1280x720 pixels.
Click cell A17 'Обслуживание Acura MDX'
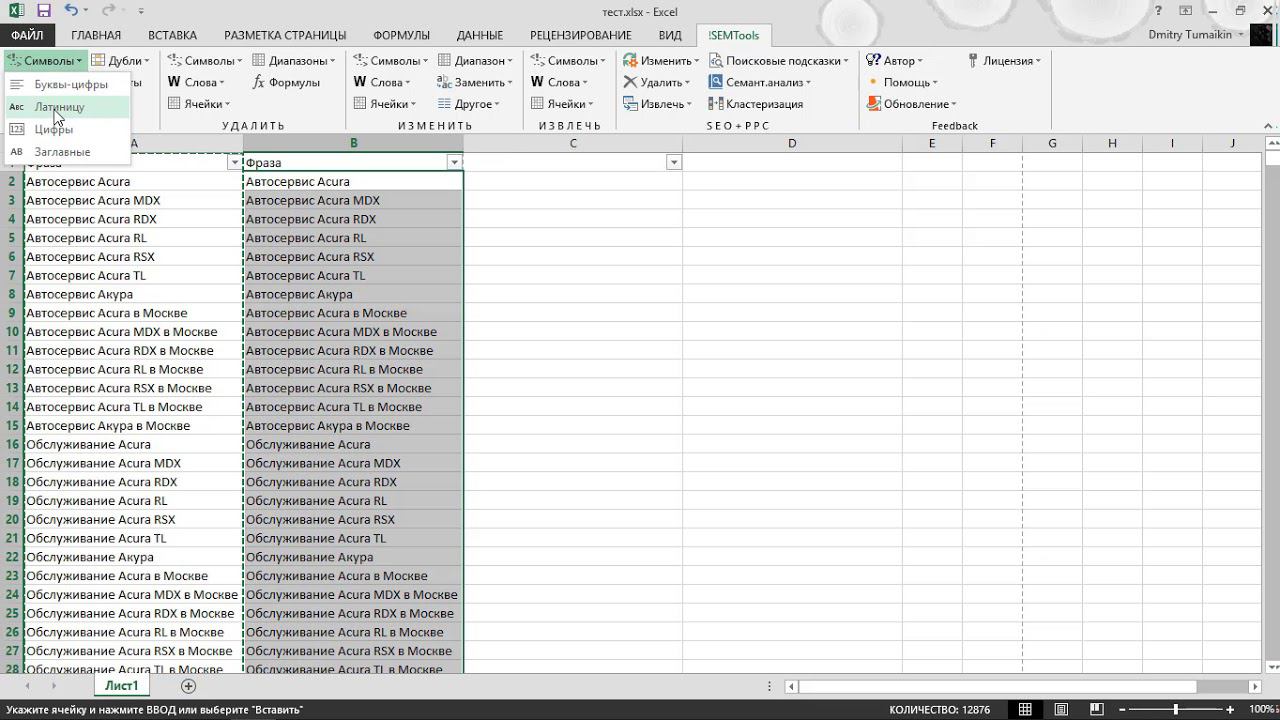click(x=133, y=463)
